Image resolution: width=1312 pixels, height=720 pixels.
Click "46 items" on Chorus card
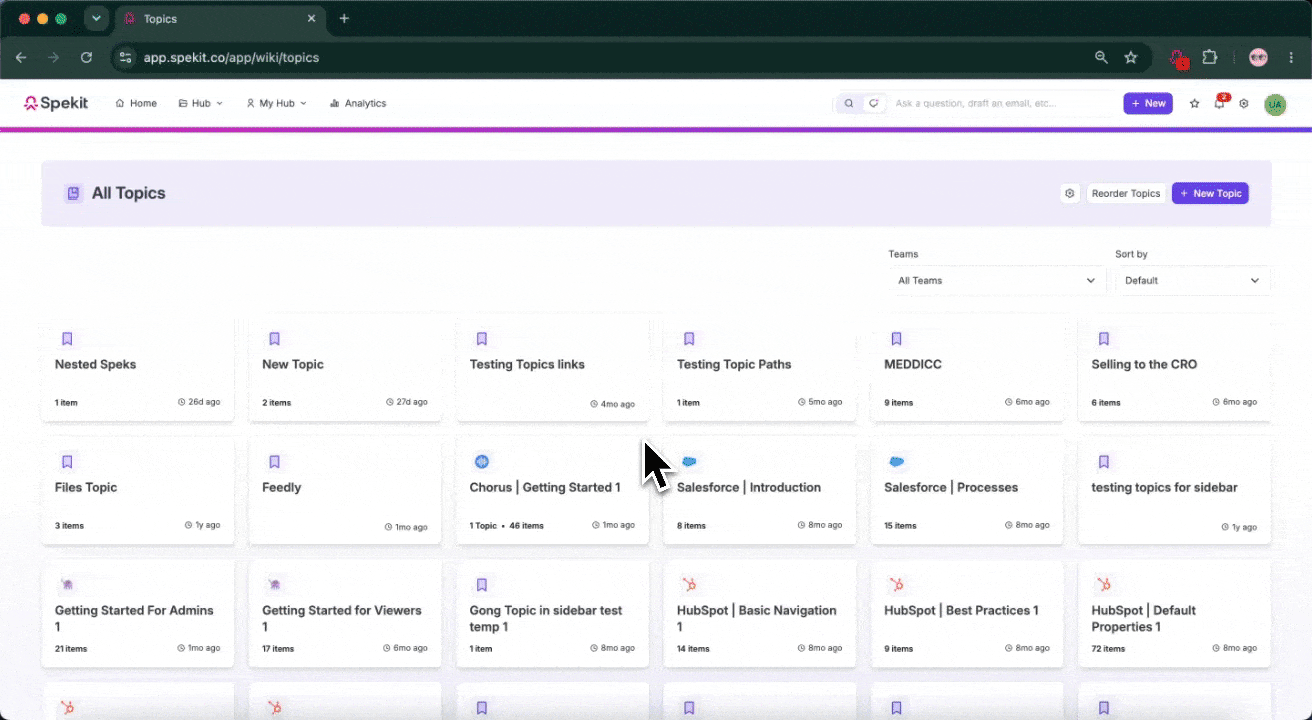[526, 525]
